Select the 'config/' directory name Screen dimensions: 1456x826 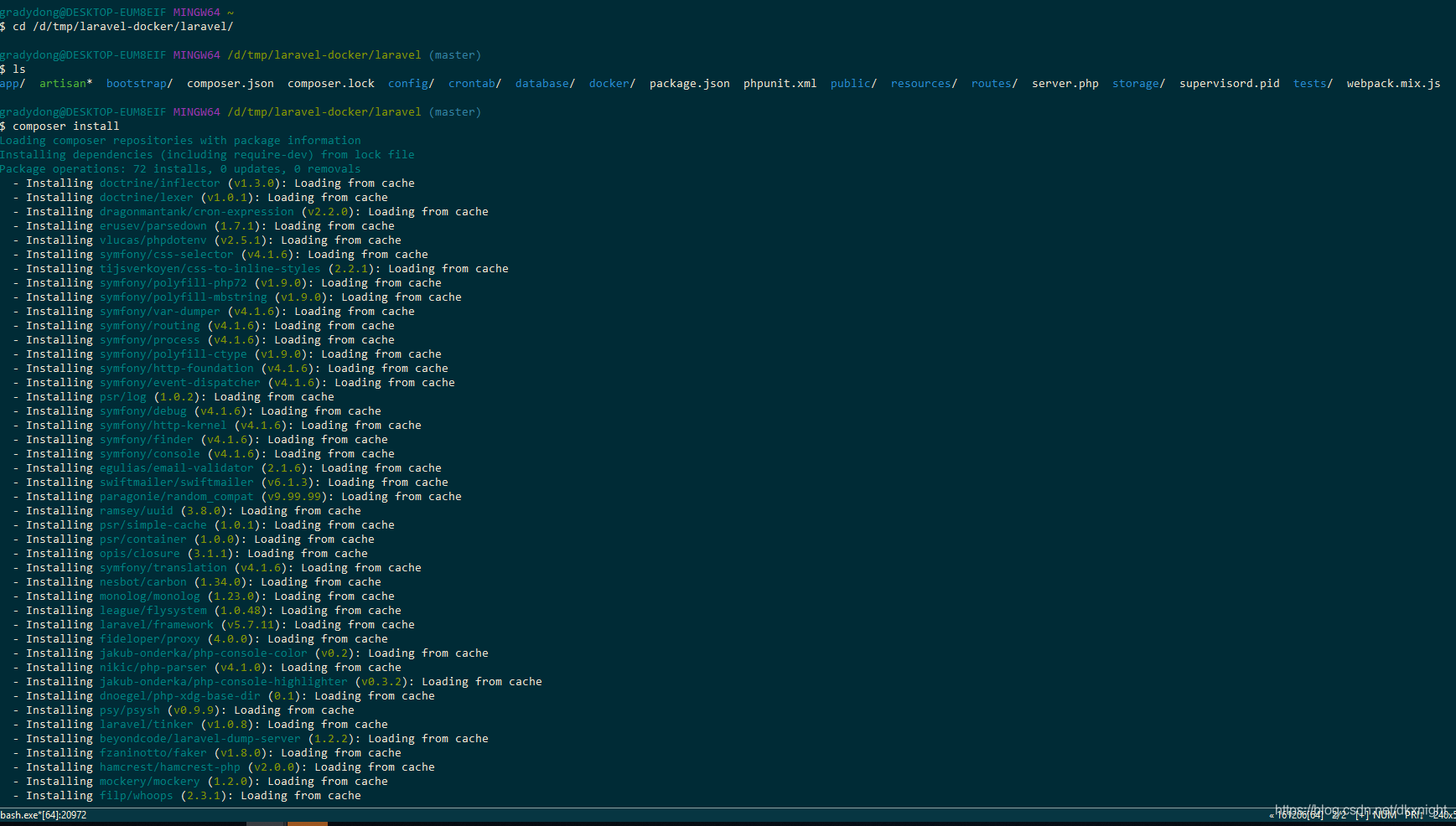coord(412,84)
